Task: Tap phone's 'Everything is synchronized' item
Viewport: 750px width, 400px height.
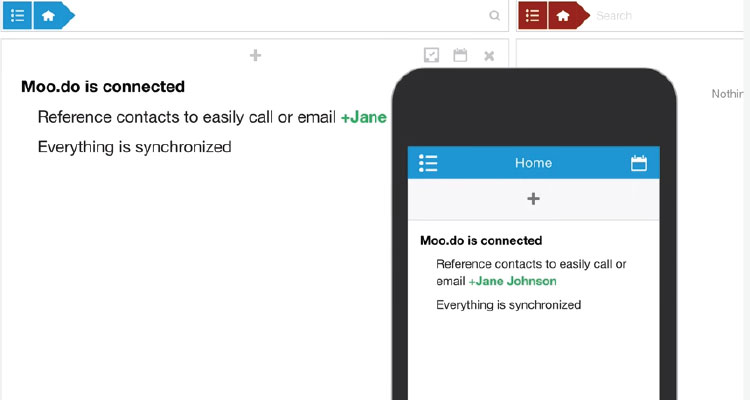Action: pos(508,305)
